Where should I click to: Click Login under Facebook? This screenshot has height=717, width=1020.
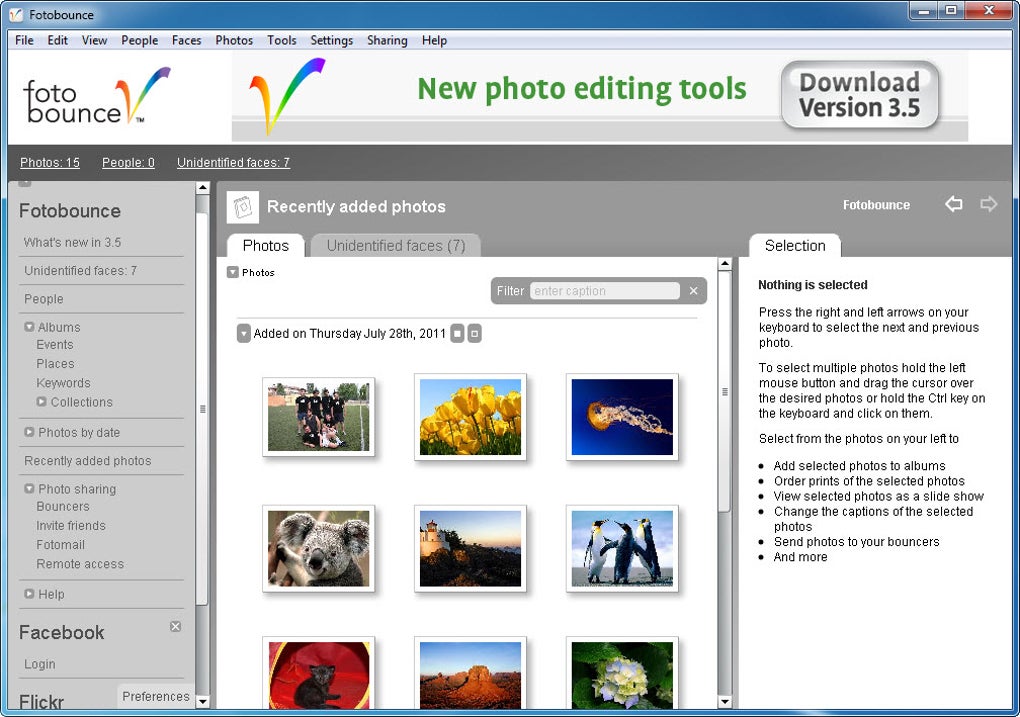[40, 664]
